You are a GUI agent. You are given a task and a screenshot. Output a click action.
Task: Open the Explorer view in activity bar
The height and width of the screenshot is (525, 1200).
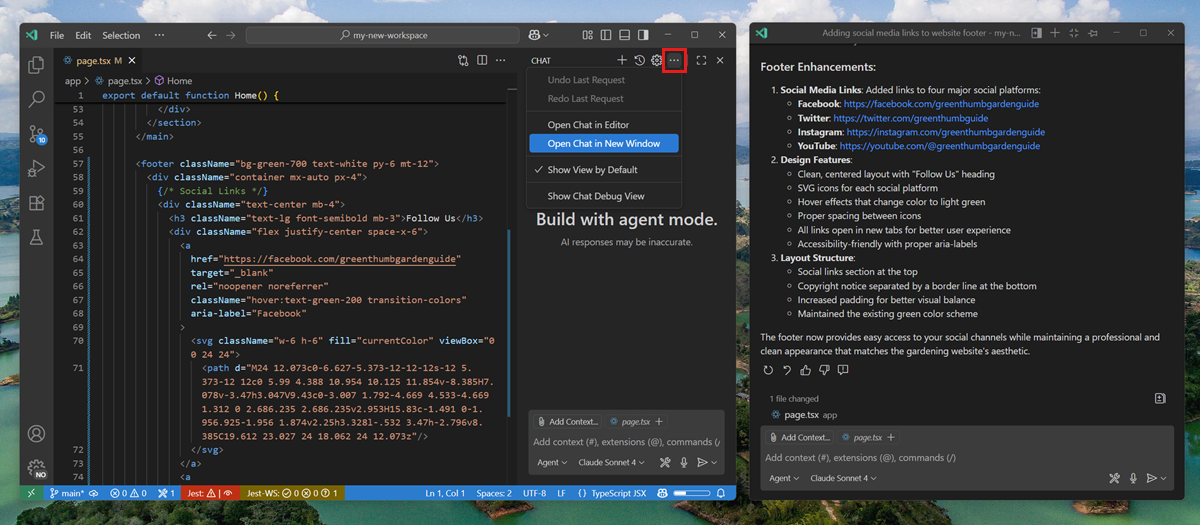click(x=36, y=65)
